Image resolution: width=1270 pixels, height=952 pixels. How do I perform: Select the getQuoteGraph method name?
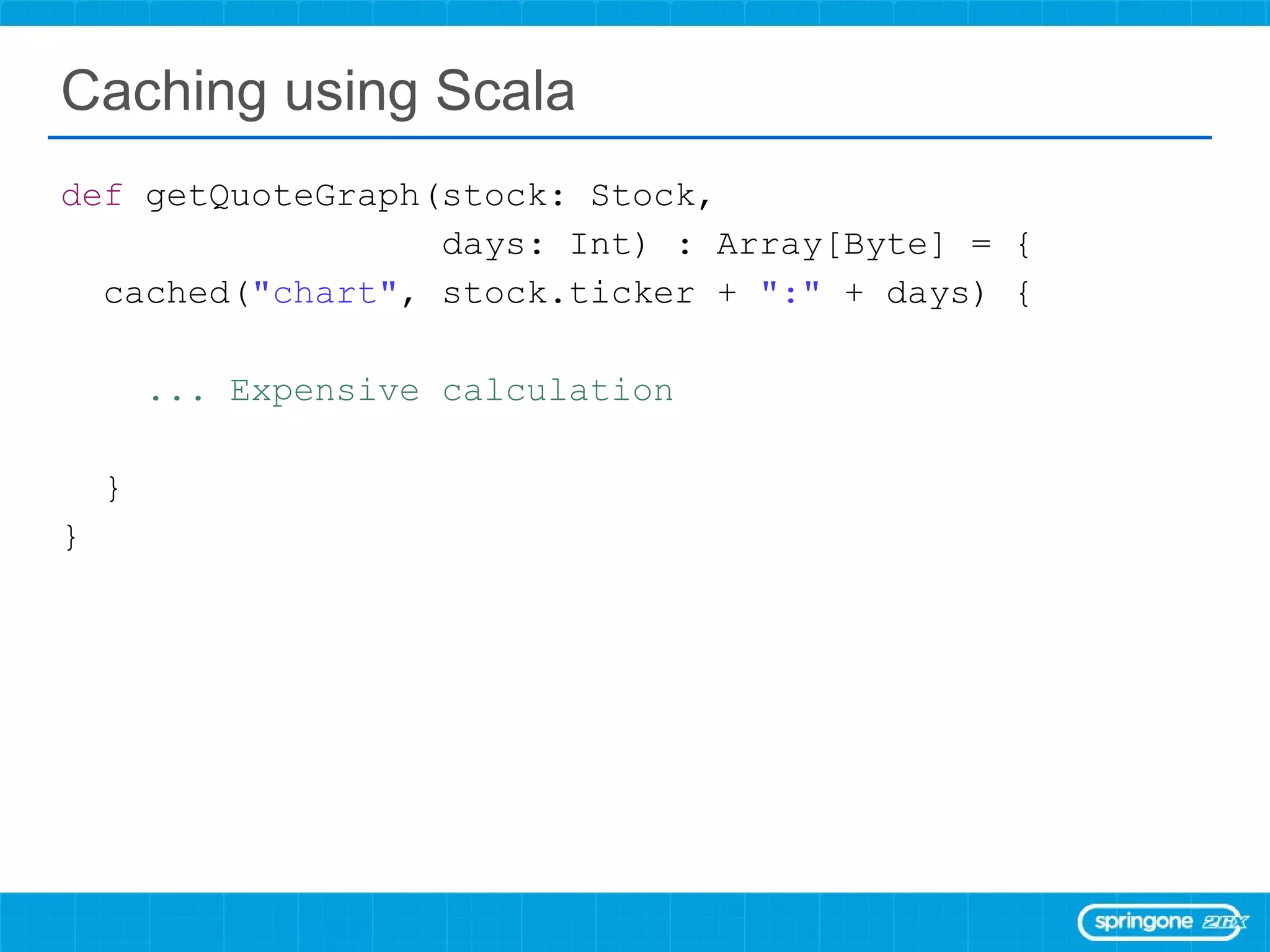(283, 197)
